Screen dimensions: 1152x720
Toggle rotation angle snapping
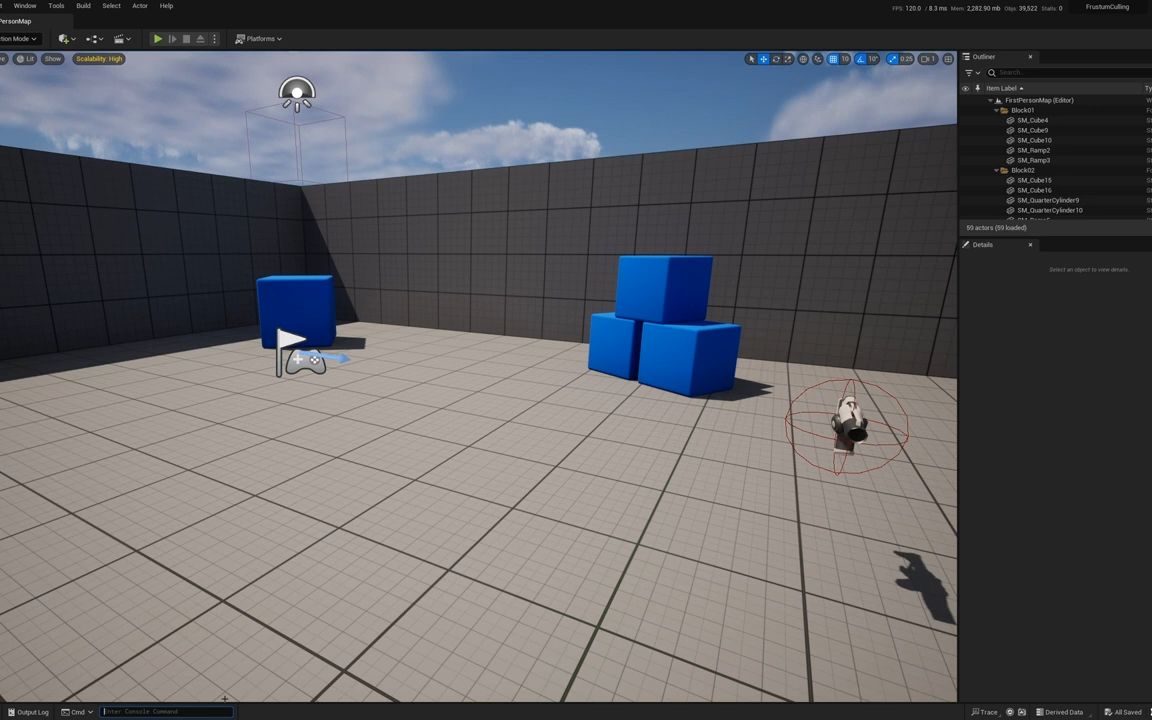[x=860, y=58]
